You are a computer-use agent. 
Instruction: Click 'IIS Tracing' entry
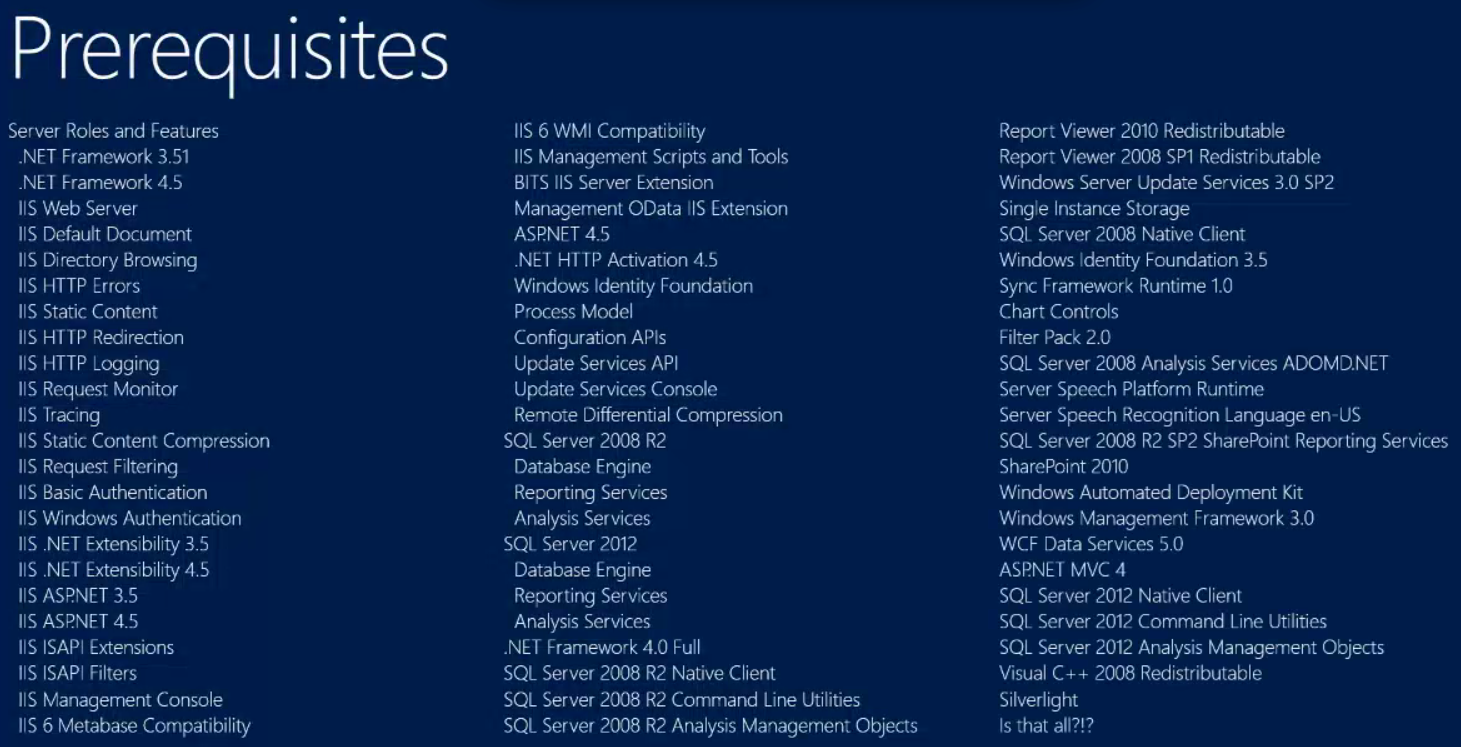click(59, 416)
